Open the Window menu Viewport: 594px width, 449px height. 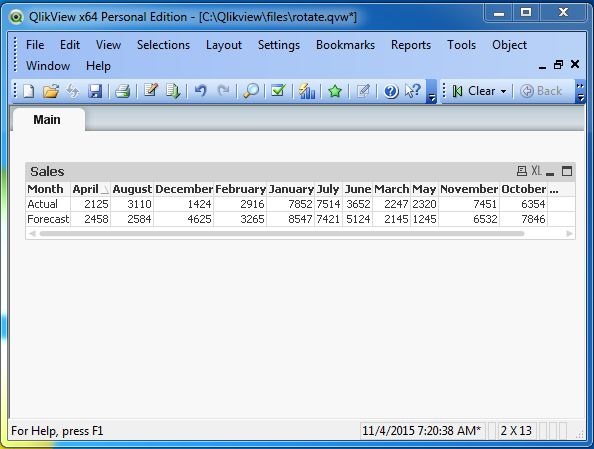click(x=48, y=66)
